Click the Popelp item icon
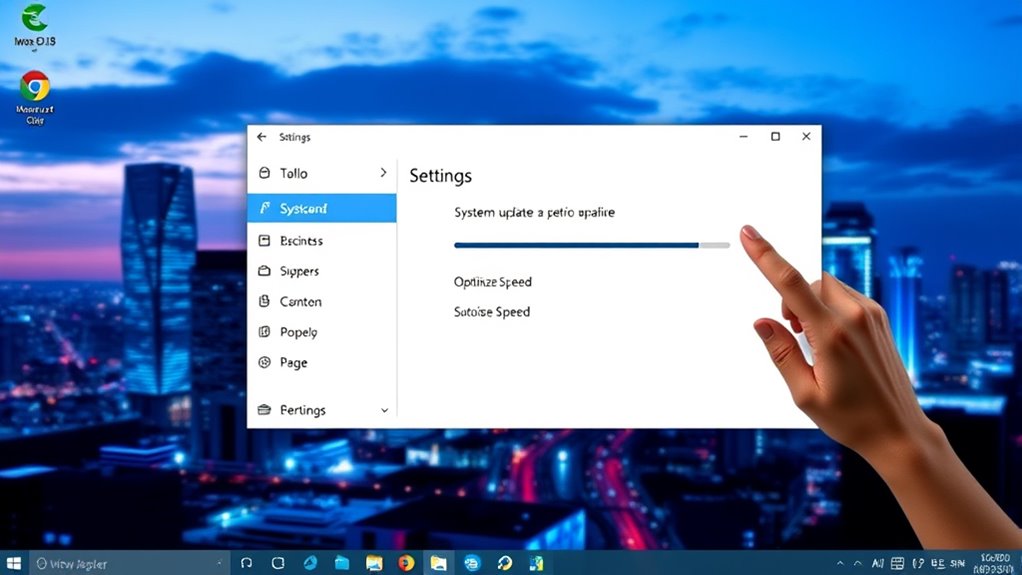This screenshot has height=575, width=1022. (x=264, y=332)
